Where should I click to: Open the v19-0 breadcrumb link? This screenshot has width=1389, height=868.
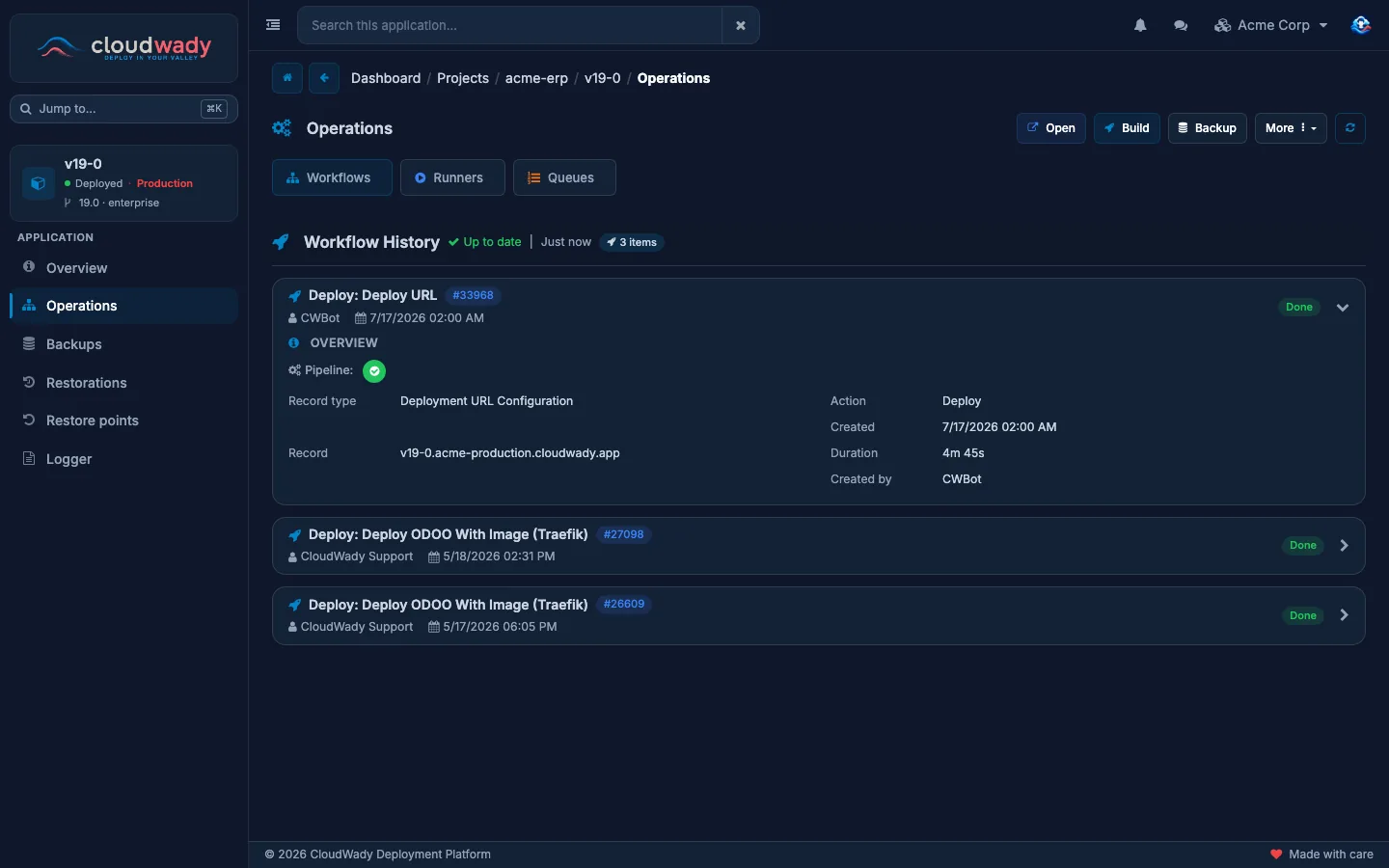click(603, 78)
